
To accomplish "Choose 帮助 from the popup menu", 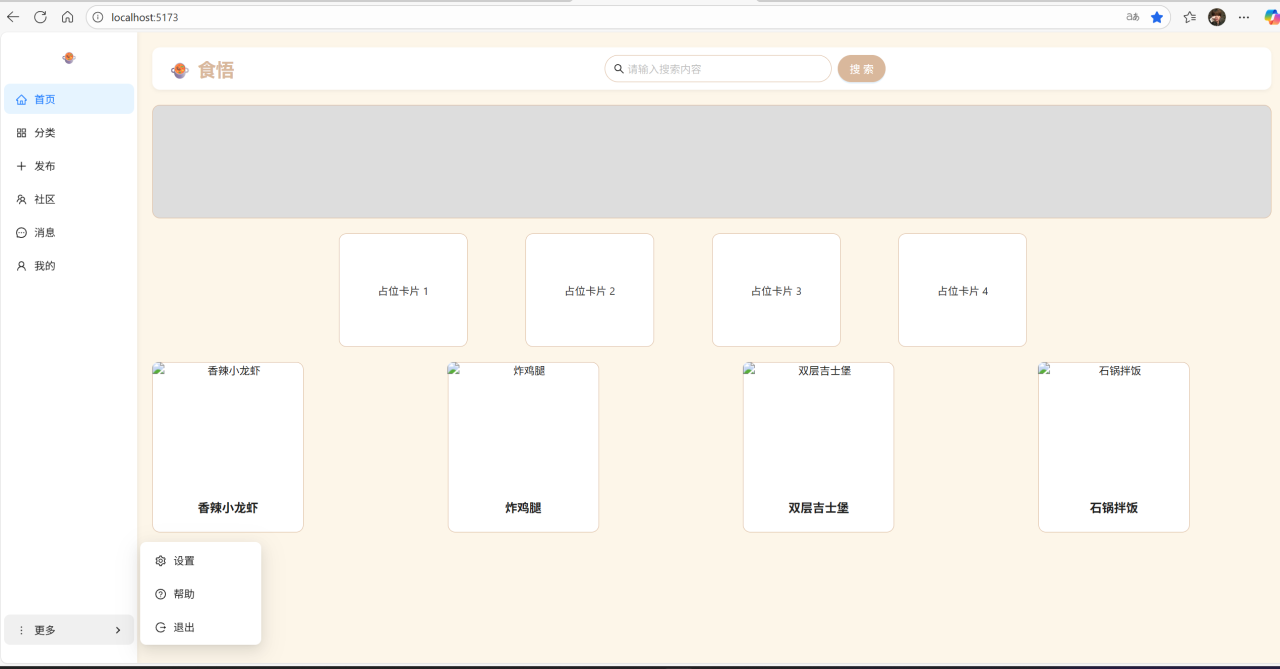I will click(200, 594).
